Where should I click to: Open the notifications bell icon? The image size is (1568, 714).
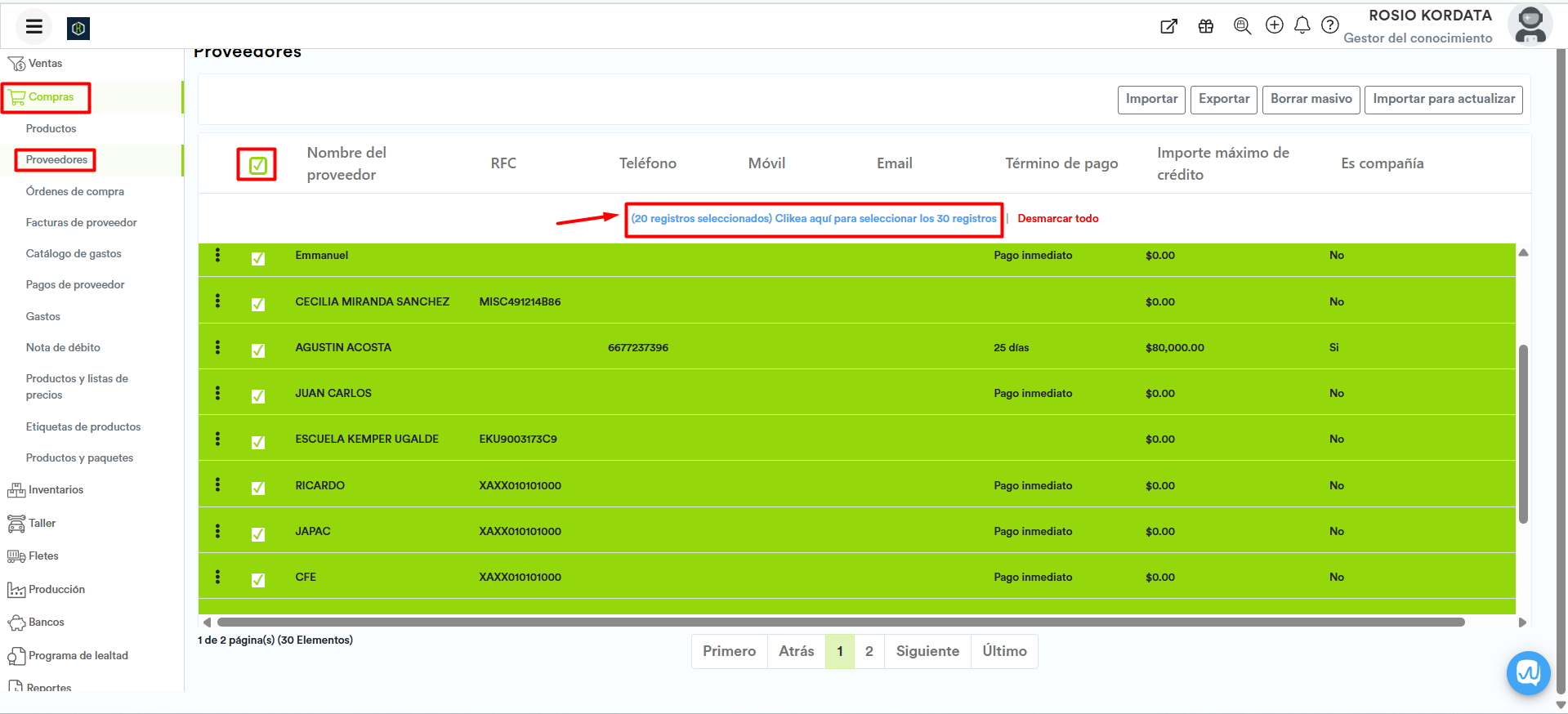(x=1302, y=25)
